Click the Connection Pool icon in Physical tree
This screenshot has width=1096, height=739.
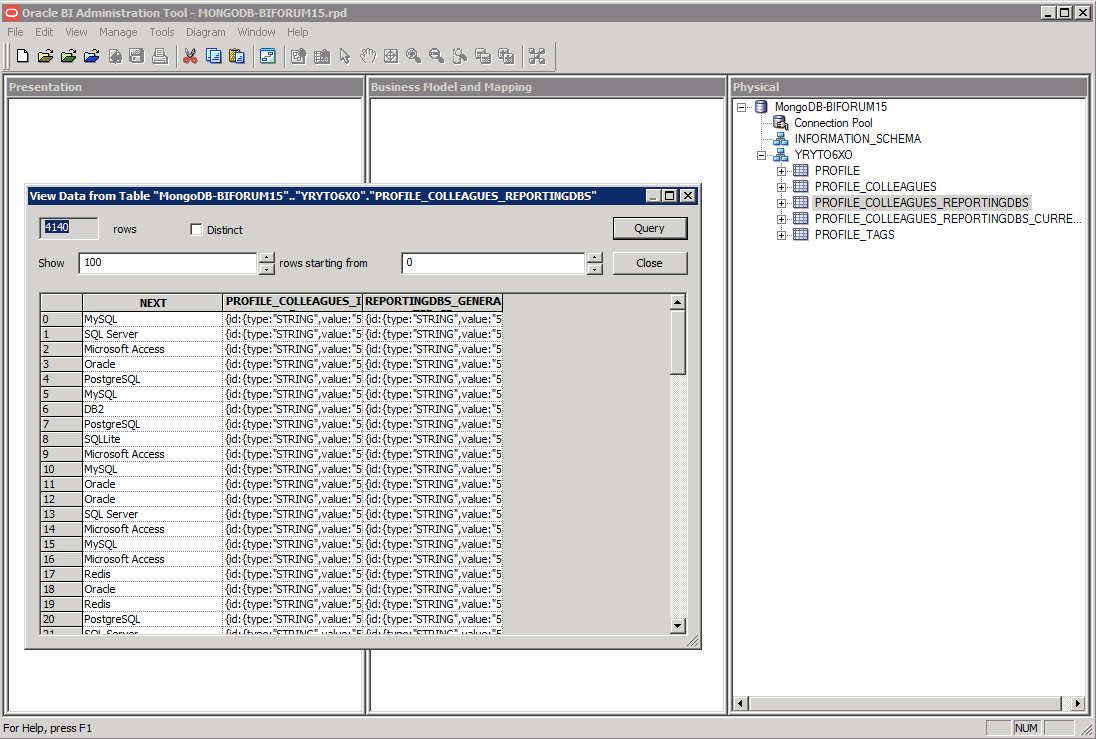click(x=780, y=123)
